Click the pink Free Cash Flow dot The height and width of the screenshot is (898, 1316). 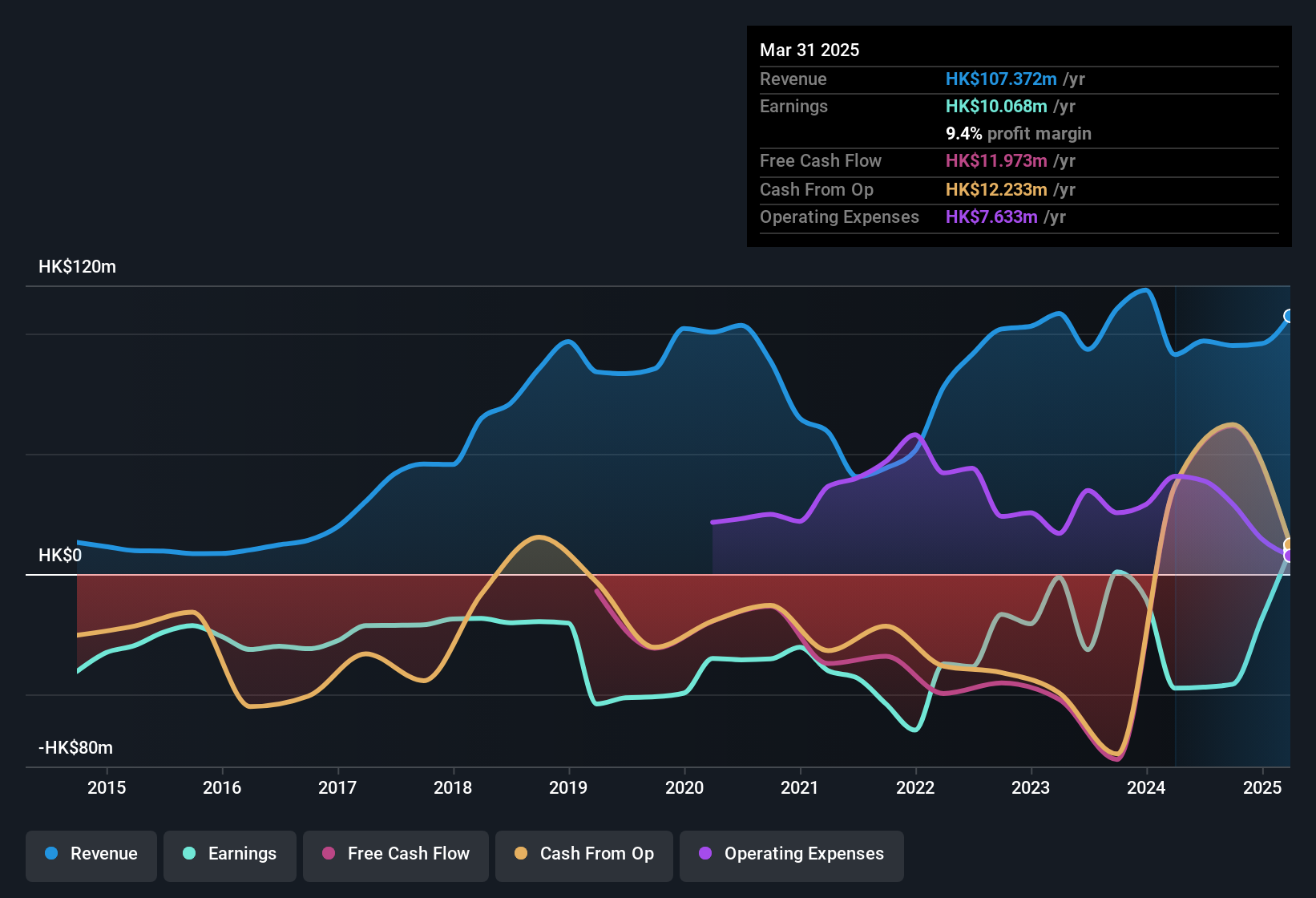(x=329, y=853)
